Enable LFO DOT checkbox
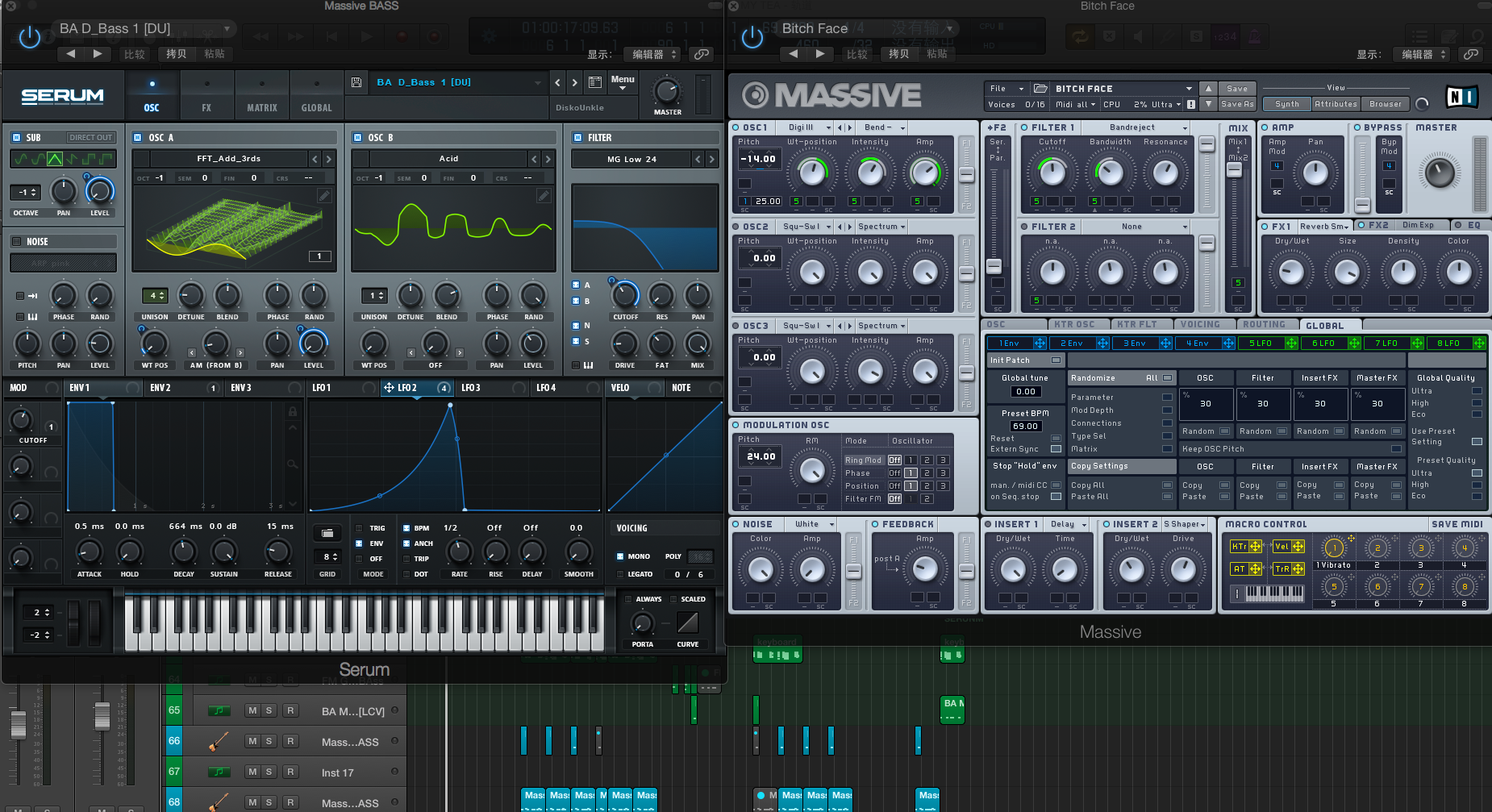 click(405, 574)
